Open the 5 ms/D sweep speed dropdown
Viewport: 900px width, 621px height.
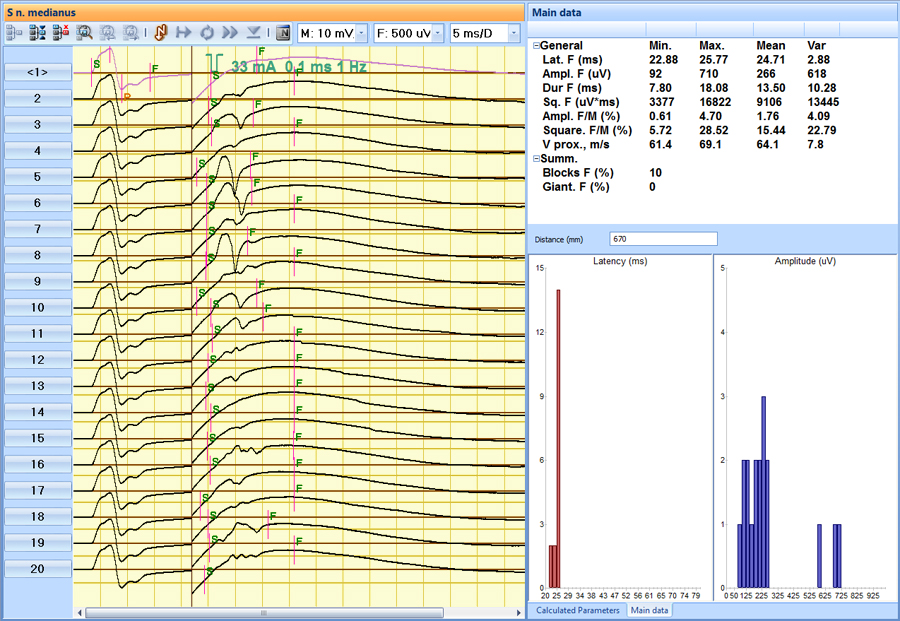pos(513,33)
